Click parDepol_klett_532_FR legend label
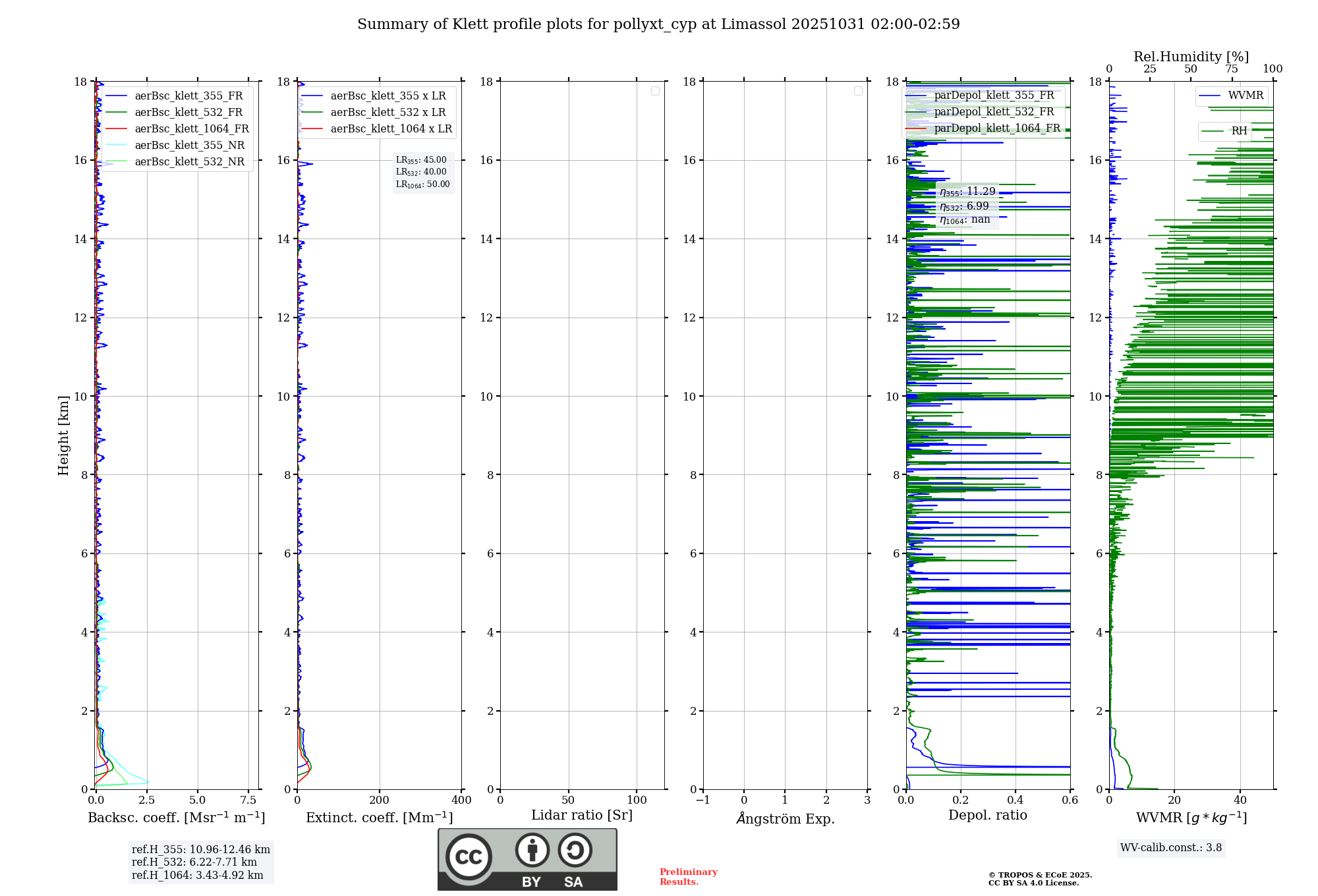 click(993, 112)
